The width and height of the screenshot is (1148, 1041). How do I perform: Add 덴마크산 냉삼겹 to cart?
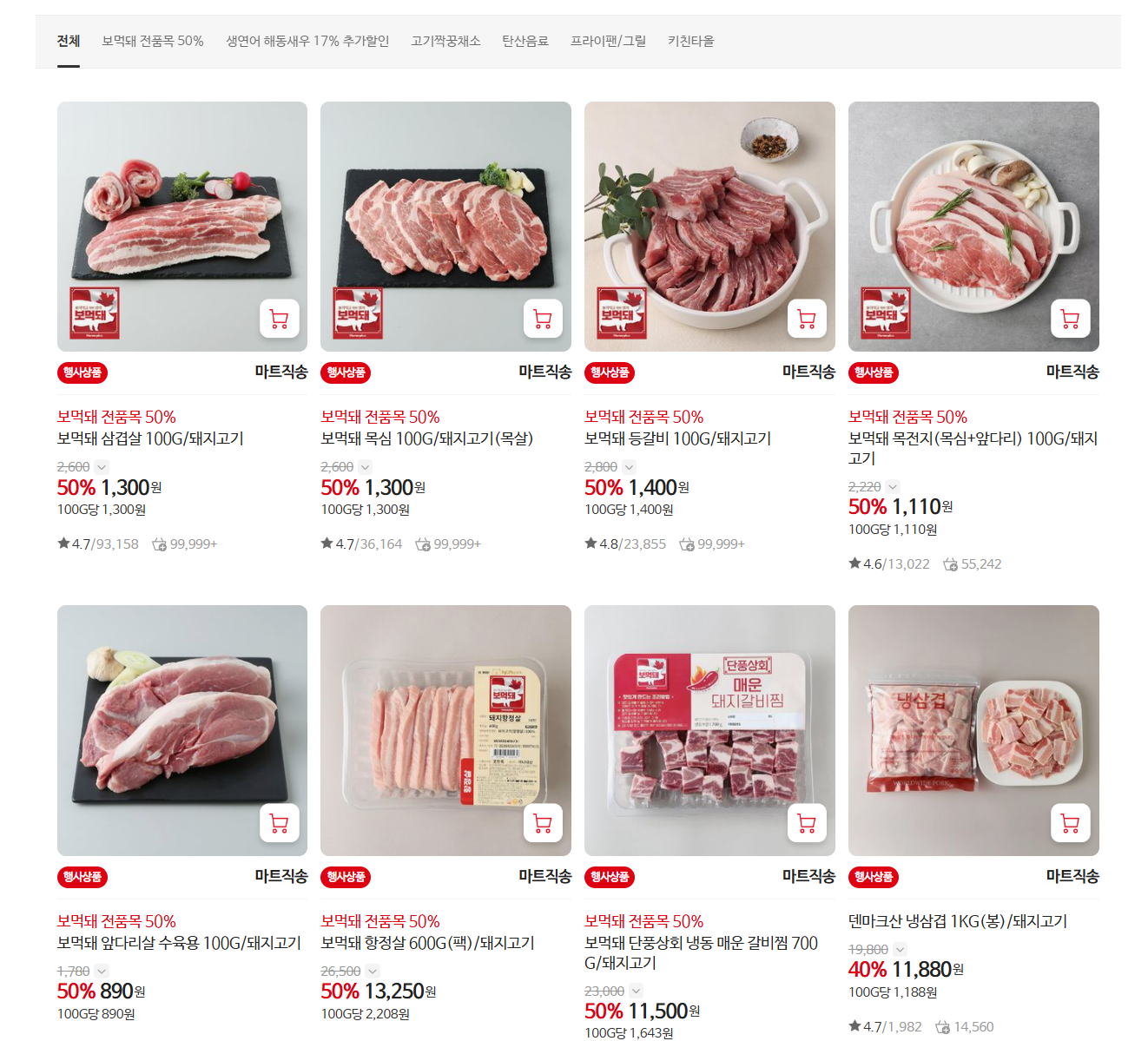[1071, 823]
